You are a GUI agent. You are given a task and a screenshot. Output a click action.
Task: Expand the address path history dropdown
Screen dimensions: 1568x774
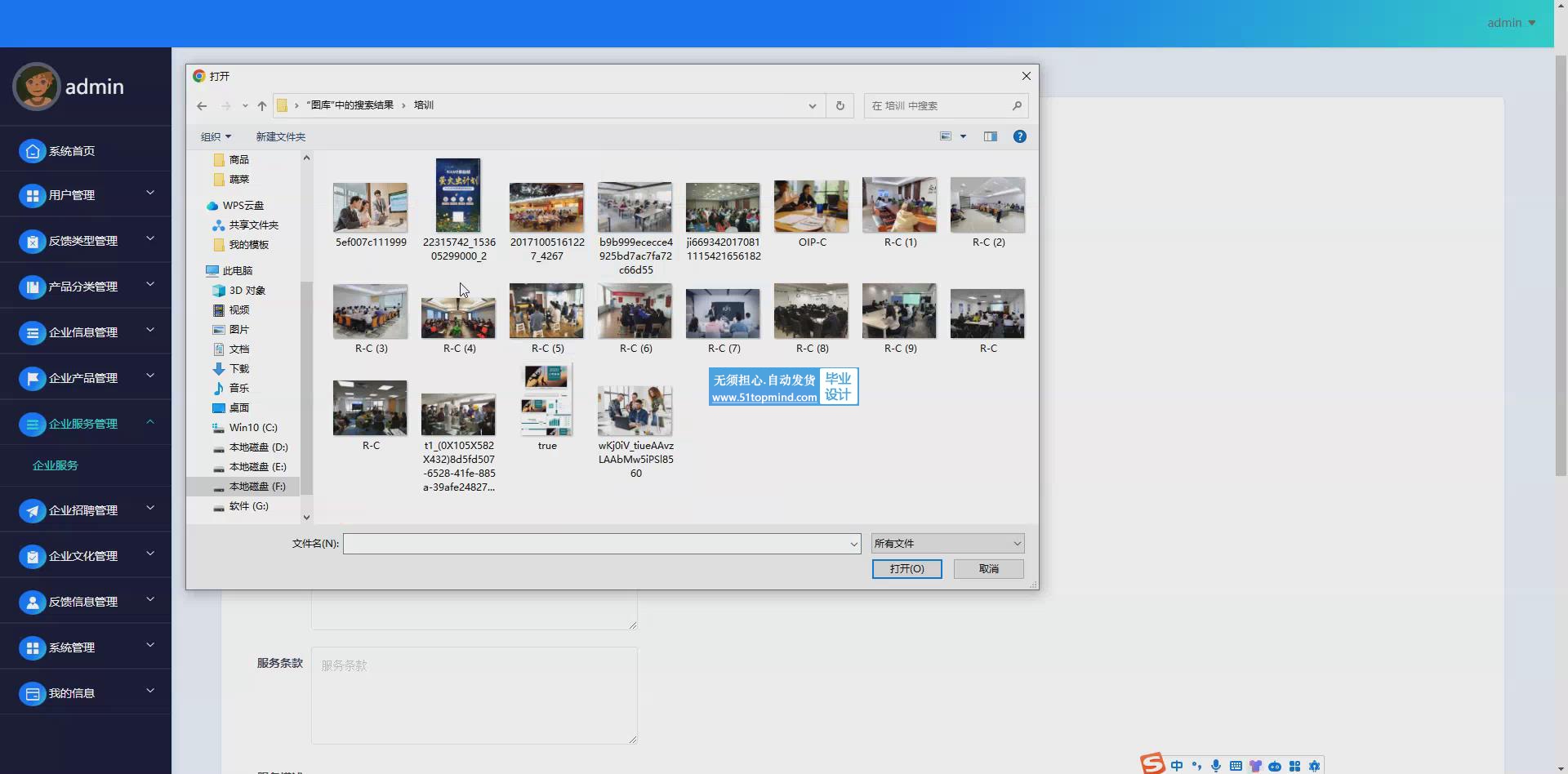pyautogui.click(x=813, y=106)
